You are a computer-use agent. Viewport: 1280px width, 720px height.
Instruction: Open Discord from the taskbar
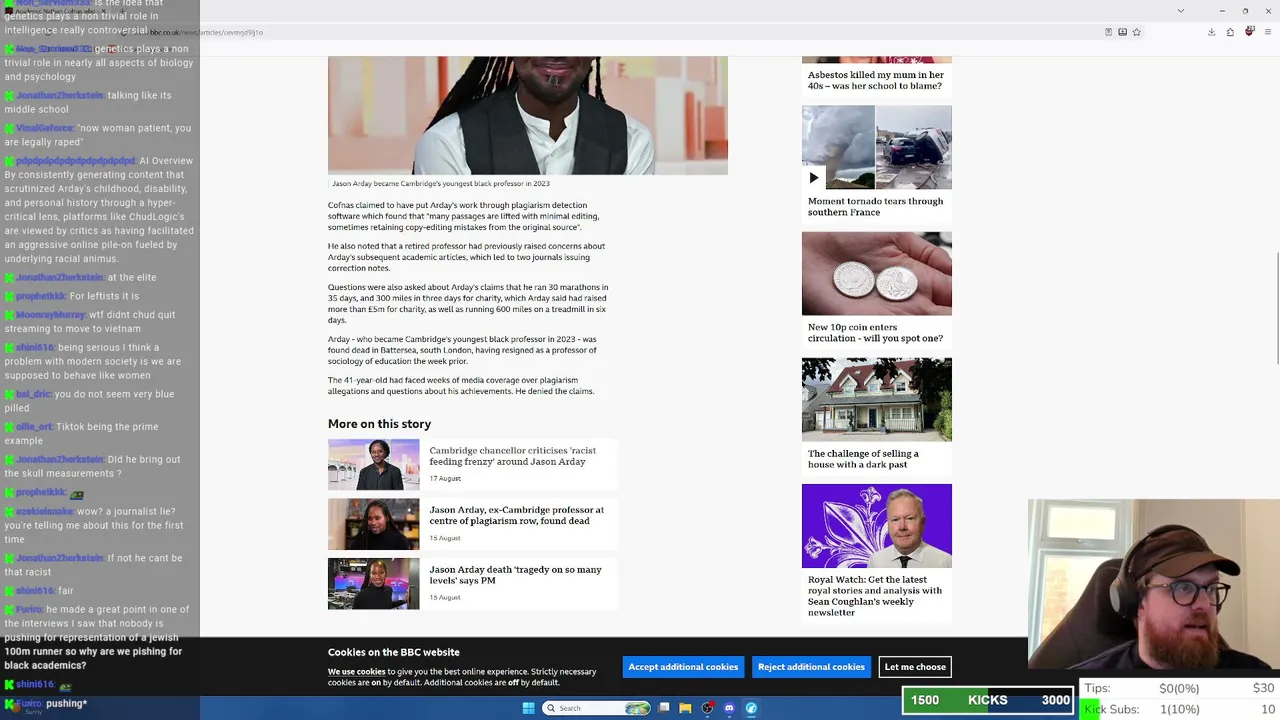pos(729,708)
